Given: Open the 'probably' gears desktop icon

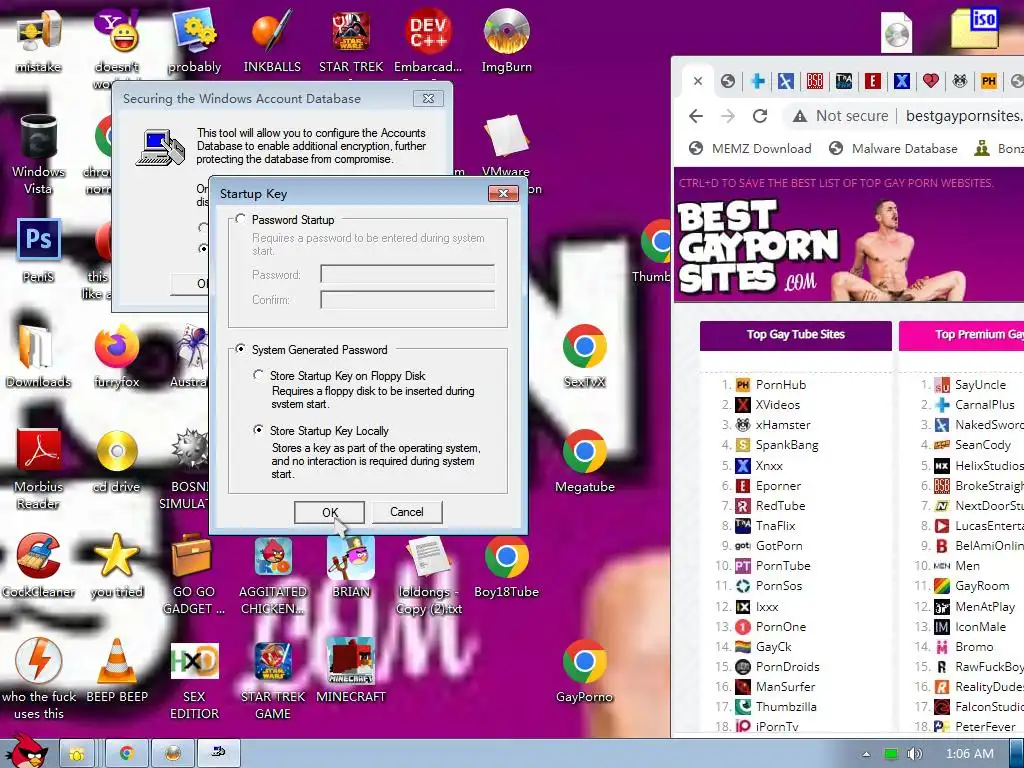Looking at the screenshot, I should tap(194, 40).
